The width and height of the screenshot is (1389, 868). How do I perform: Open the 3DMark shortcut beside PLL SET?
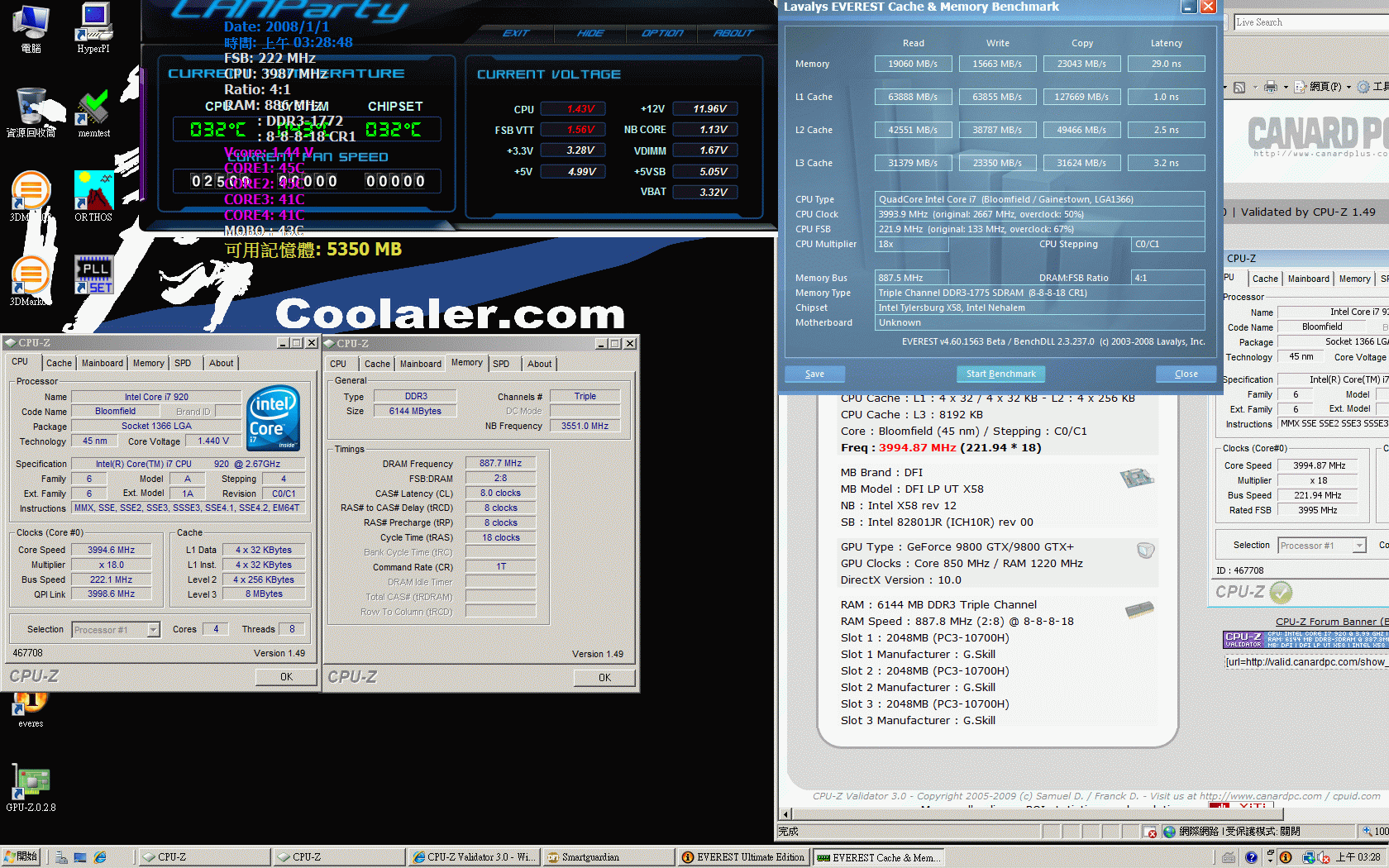tap(31, 281)
